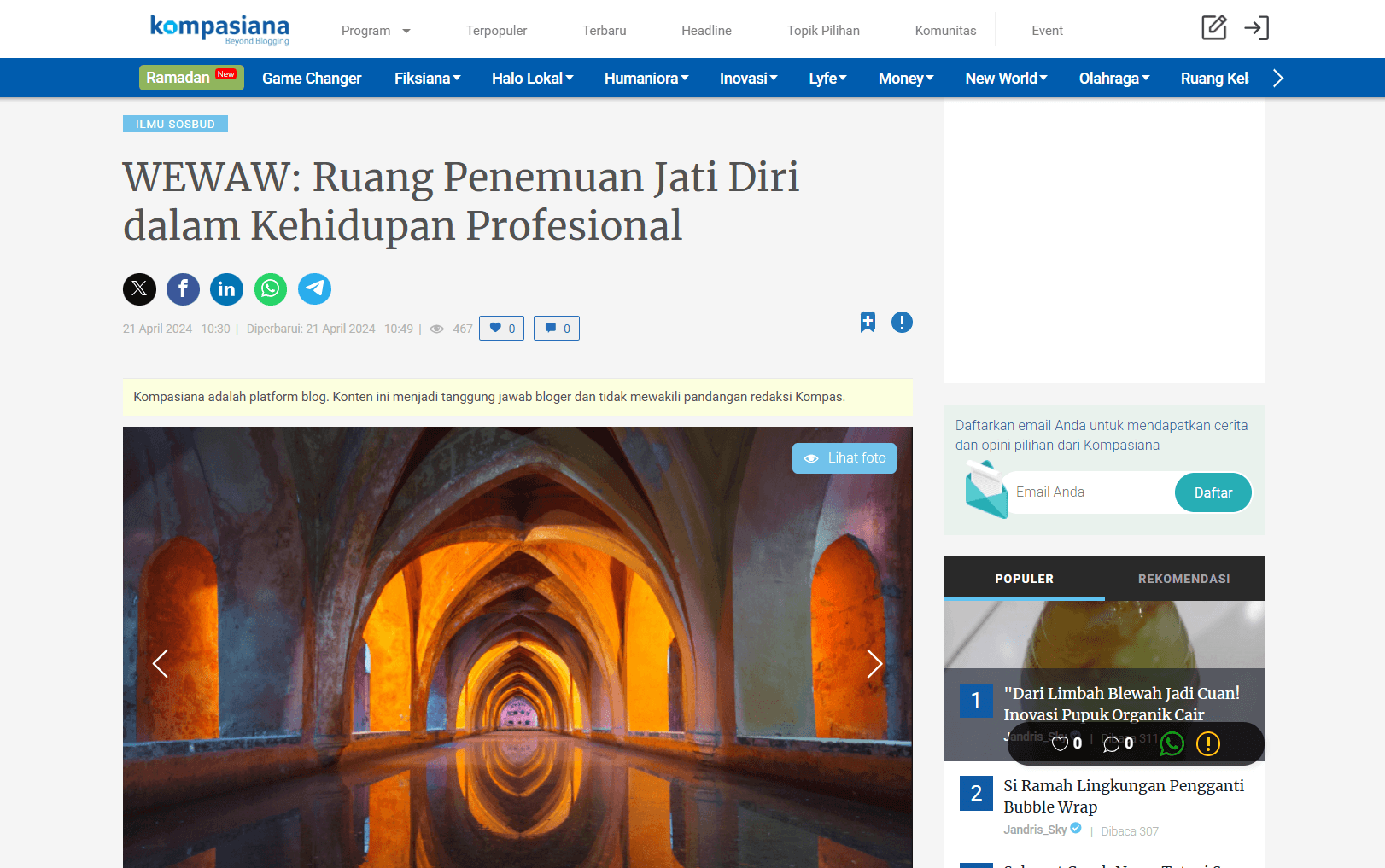Click the Daftar subscribe button
This screenshot has height=868, width=1385.
(x=1213, y=493)
